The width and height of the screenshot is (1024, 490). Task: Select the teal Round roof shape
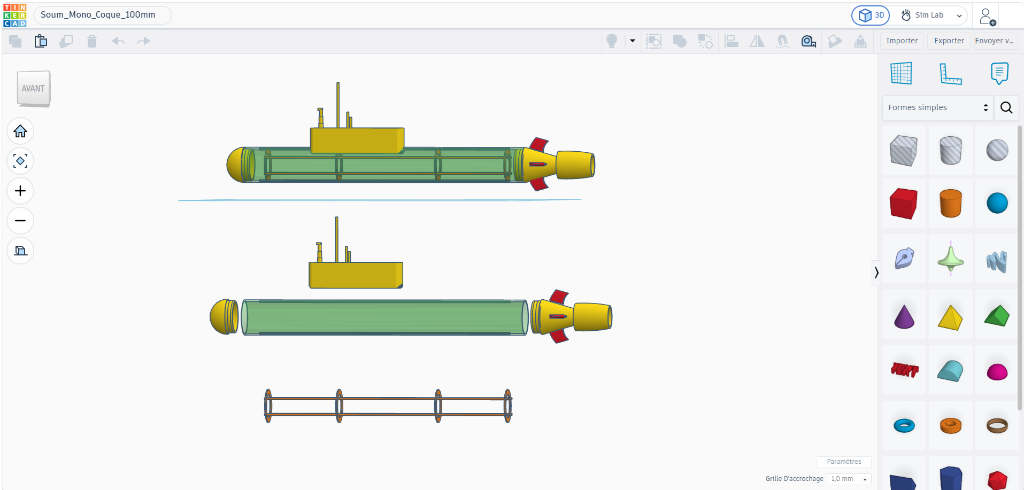pos(951,370)
